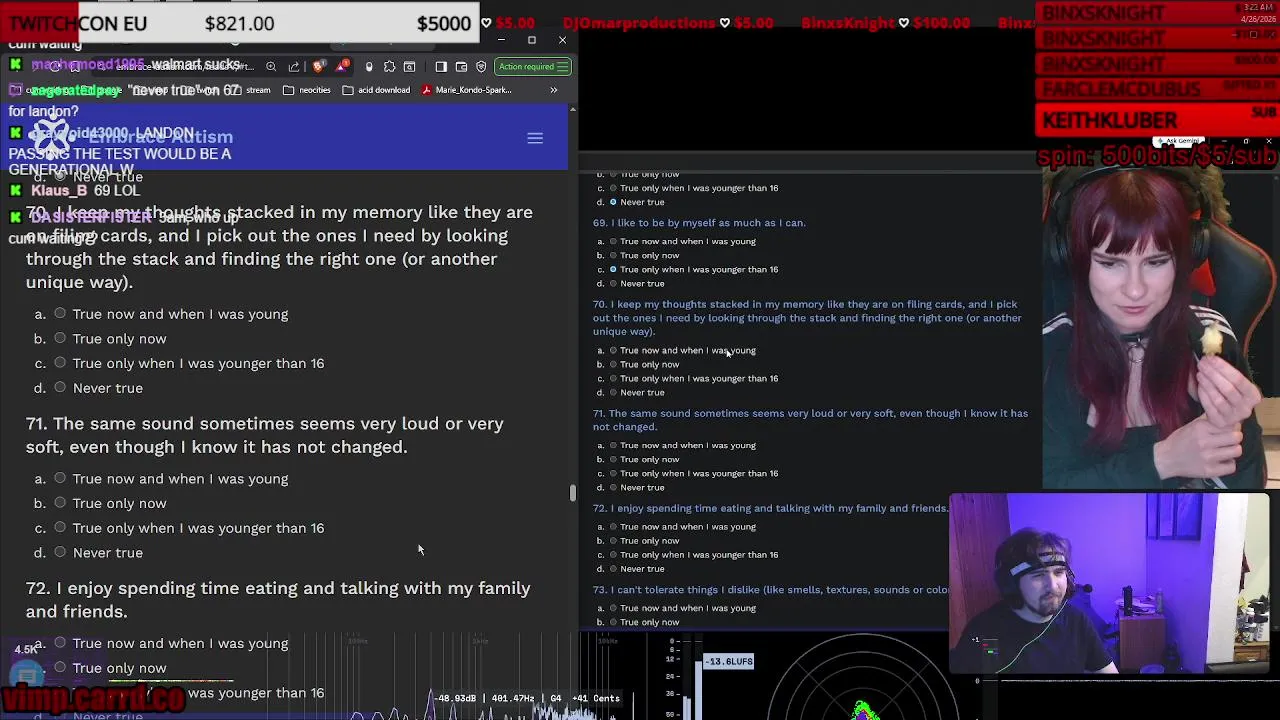Screen dimensions: 1280x720
Task: Select 'True now and when I was young' for question 71 right window
Action: click(613, 445)
